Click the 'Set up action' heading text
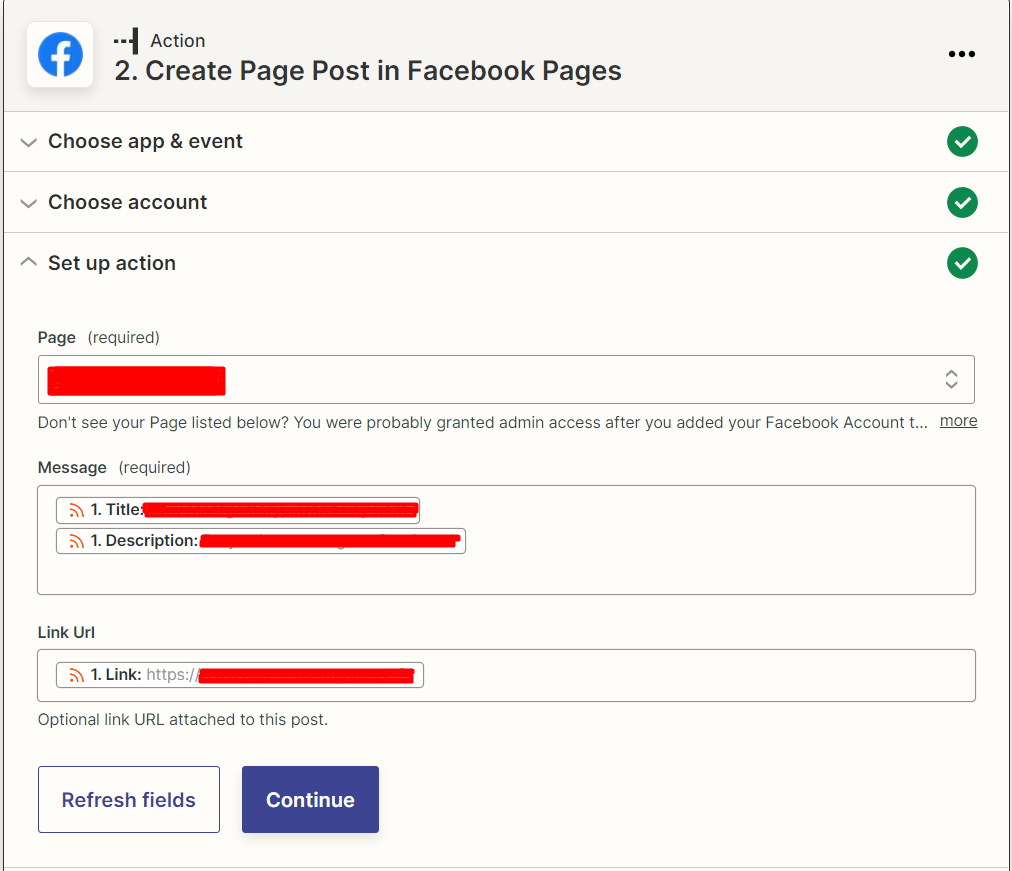Viewport: 1012px width, 871px height. coord(112,263)
